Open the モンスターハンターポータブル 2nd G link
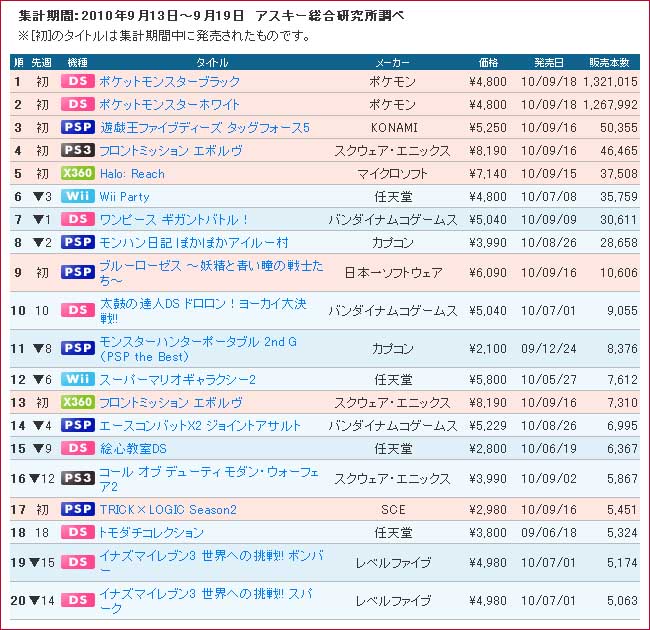The image size is (650, 630). tap(198, 349)
